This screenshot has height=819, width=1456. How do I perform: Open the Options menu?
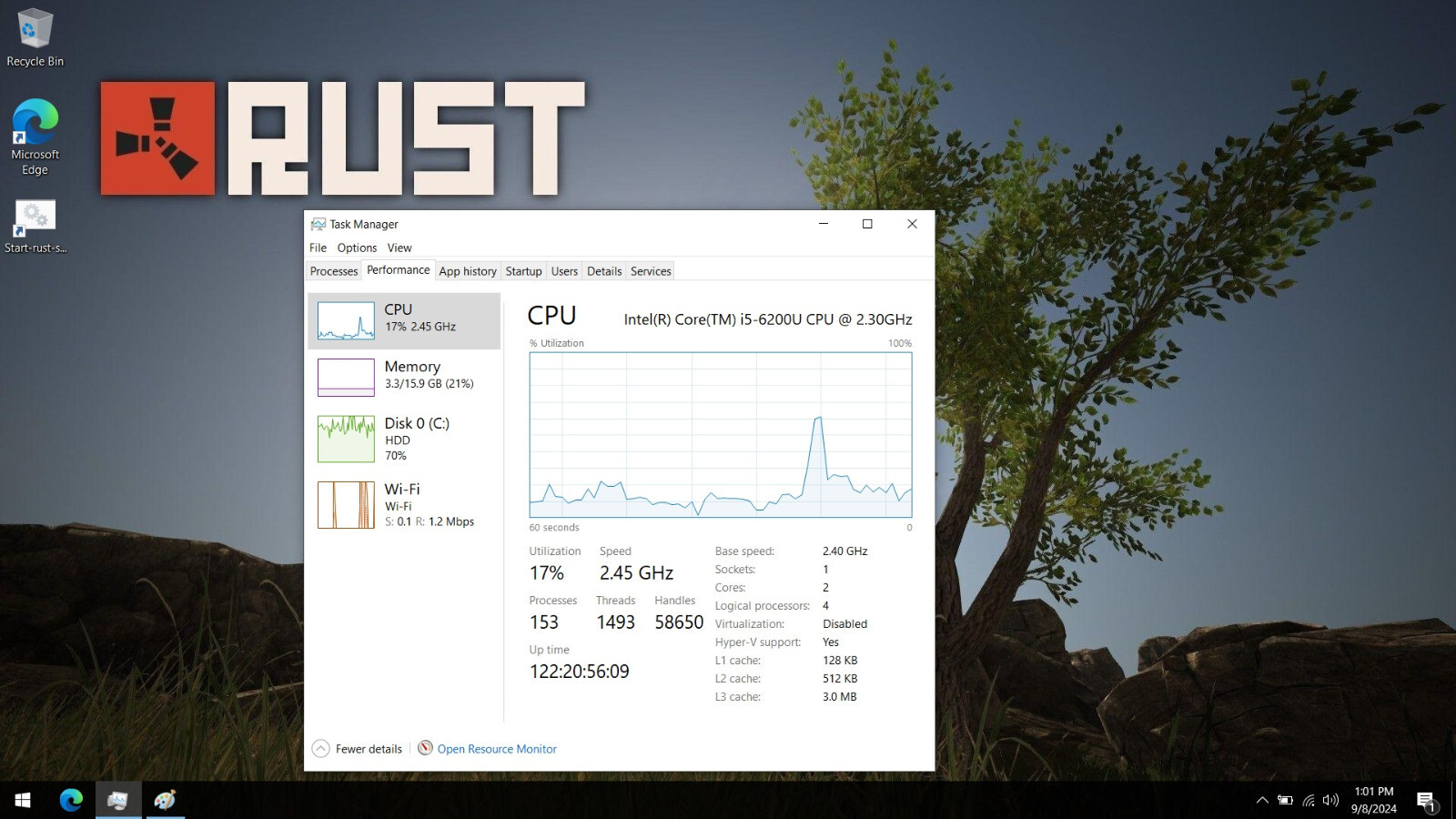point(357,248)
